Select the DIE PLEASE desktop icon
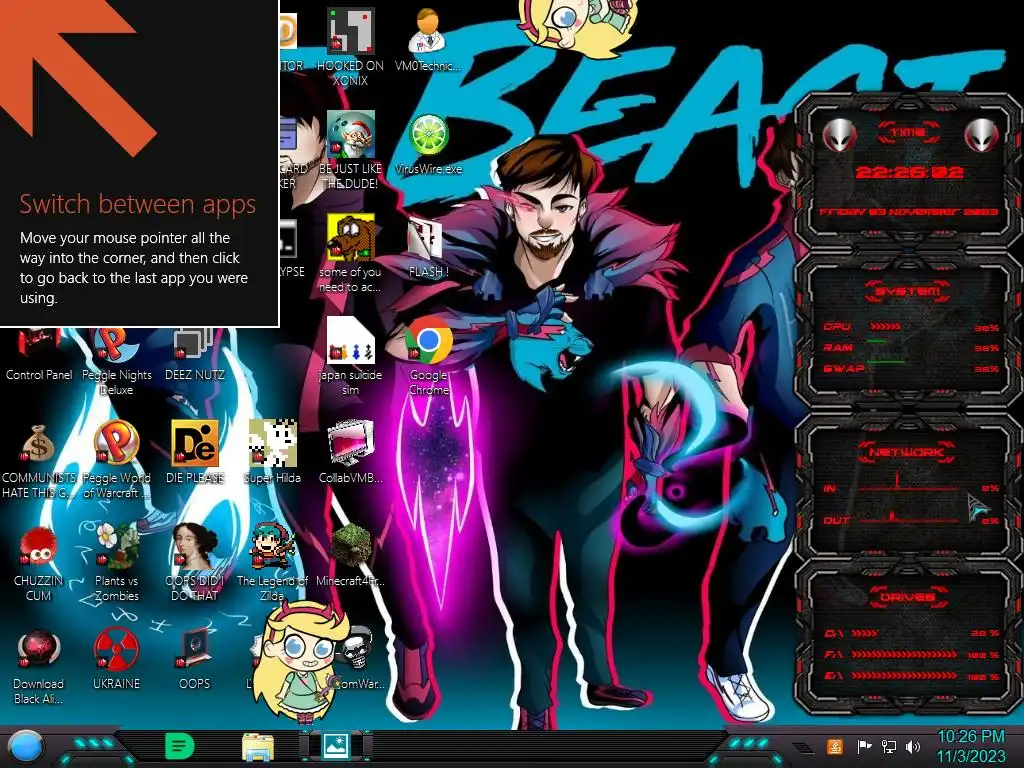 (195, 452)
